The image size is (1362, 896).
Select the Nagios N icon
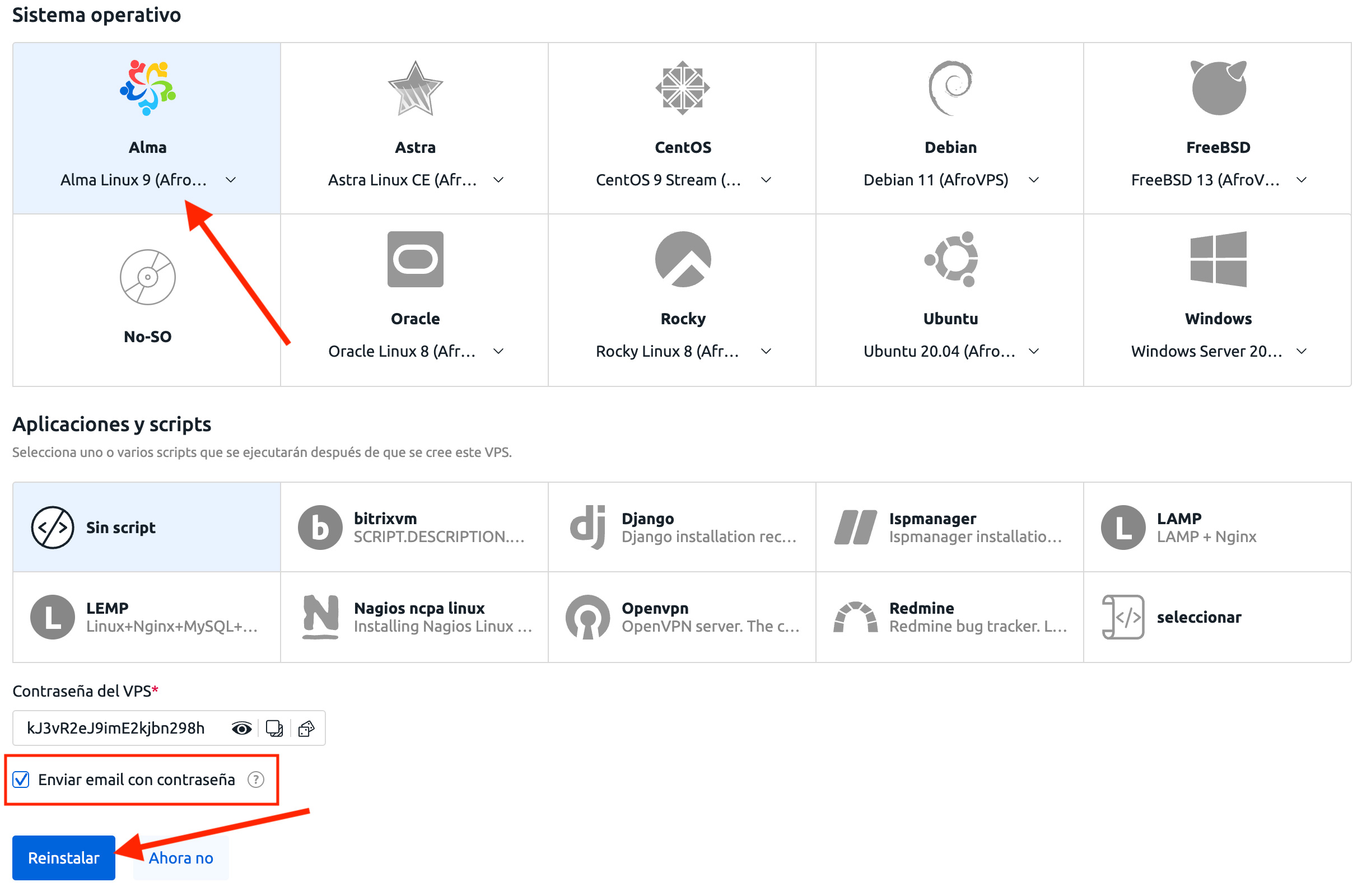pyautogui.click(x=320, y=617)
